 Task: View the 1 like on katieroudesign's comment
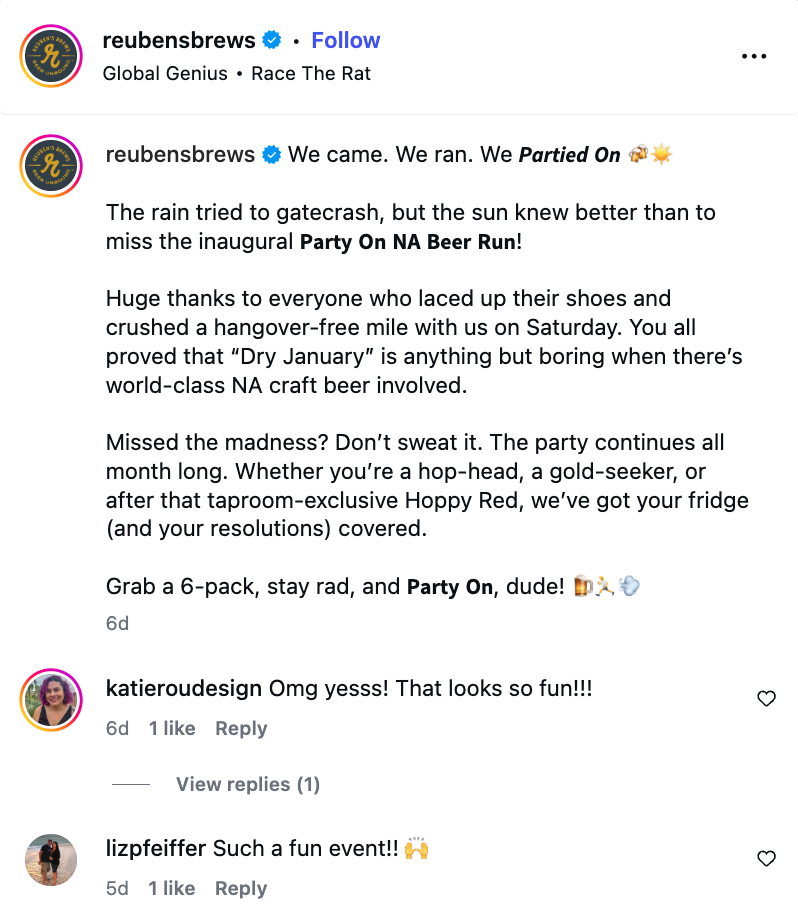click(172, 728)
